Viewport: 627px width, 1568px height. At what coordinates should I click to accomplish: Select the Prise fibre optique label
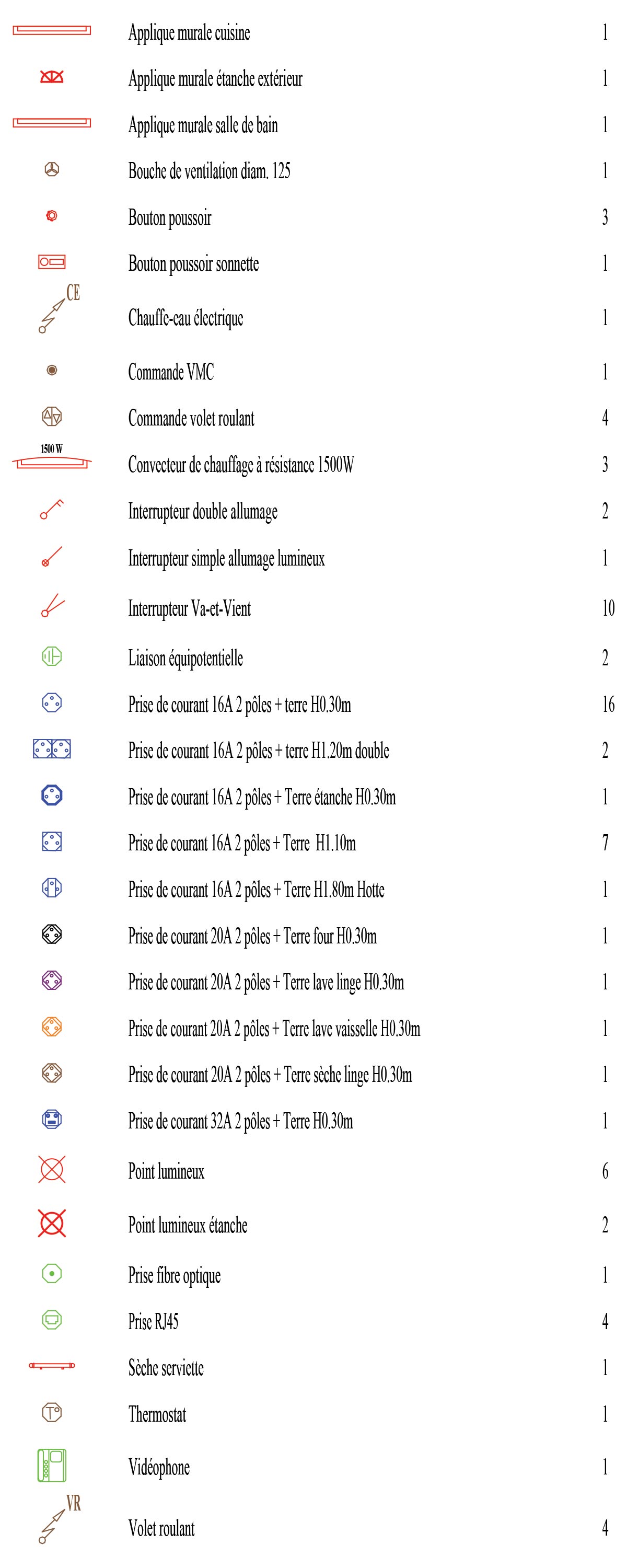pos(174,1275)
